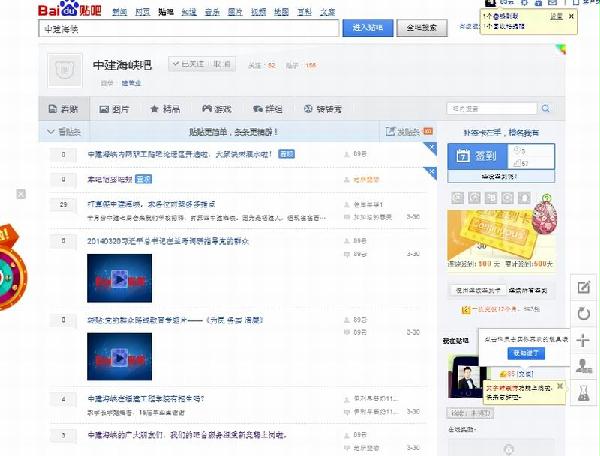Click the user profile icon in floating toolbar

point(584,367)
